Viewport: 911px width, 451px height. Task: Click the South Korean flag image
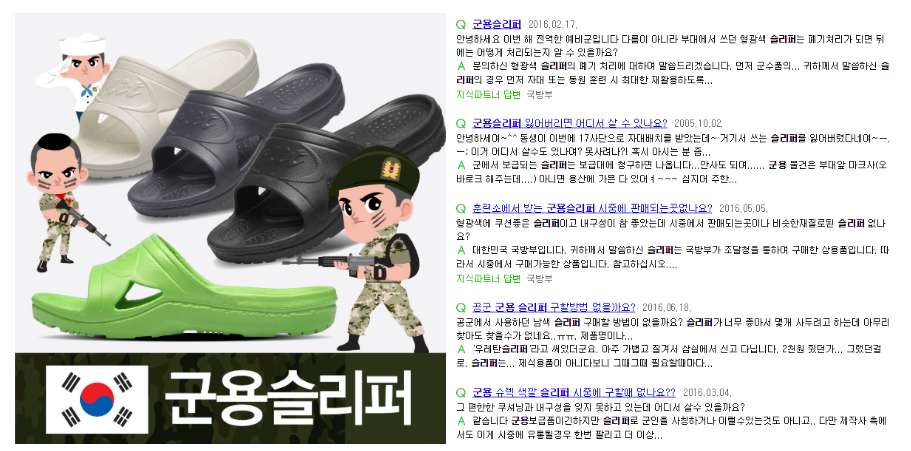tap(97, 399)
